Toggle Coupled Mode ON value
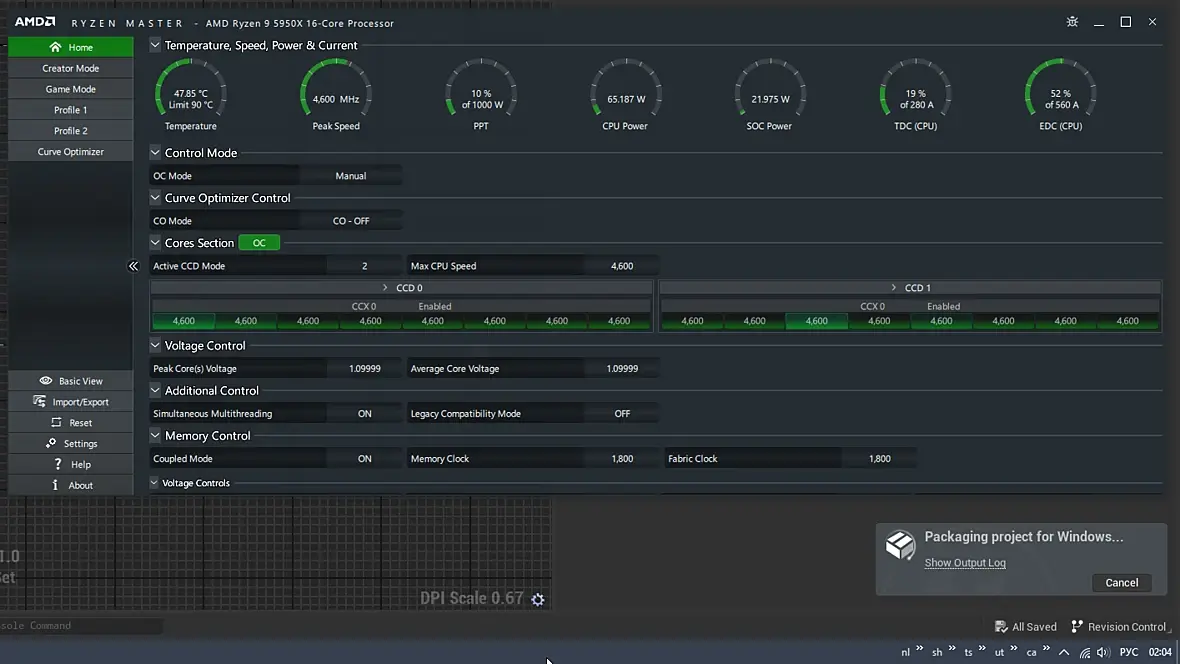This screenshot has height=664, width=1180. 364,458
